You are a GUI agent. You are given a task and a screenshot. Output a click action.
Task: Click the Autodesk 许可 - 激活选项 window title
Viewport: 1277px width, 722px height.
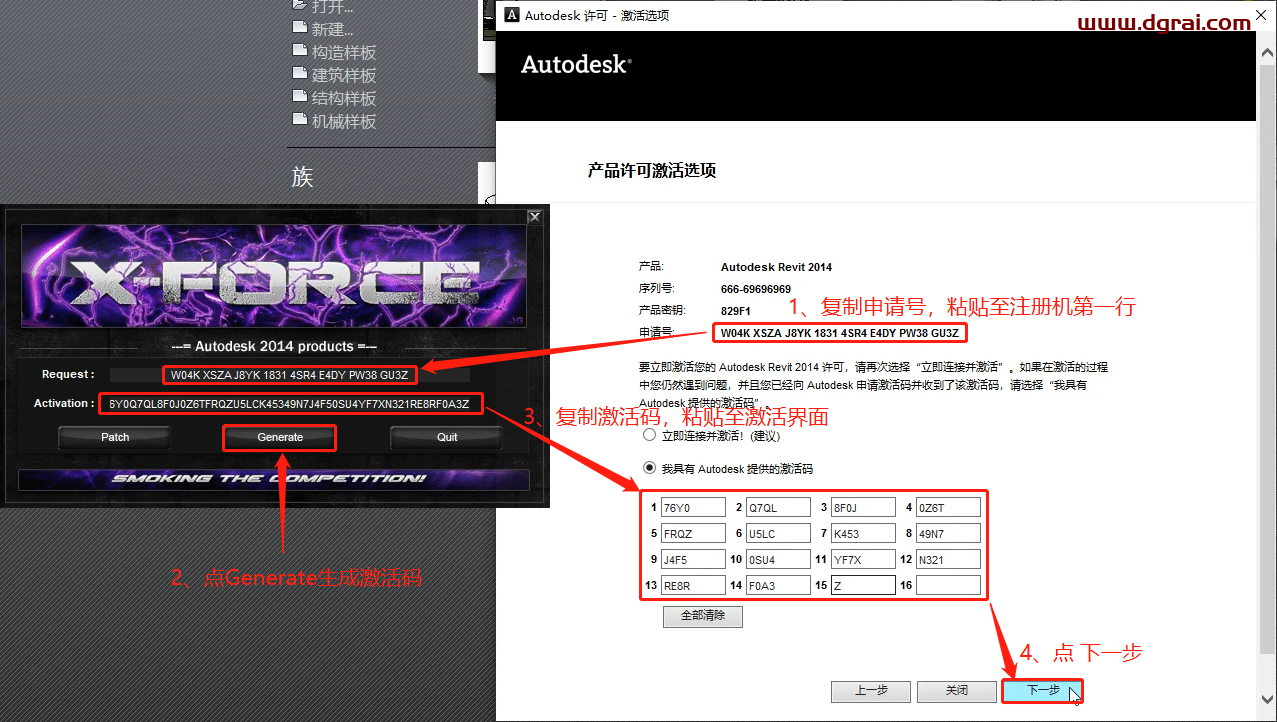597,15
